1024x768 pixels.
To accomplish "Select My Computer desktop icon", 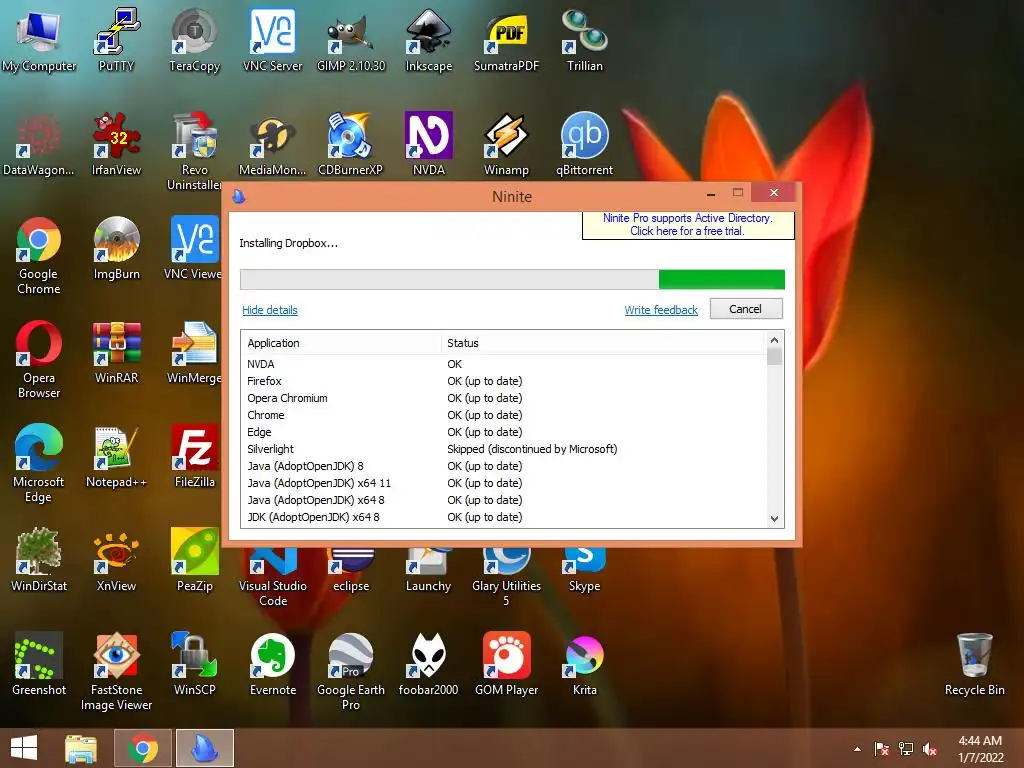I will pyautogui.click(x=39, y=40).
